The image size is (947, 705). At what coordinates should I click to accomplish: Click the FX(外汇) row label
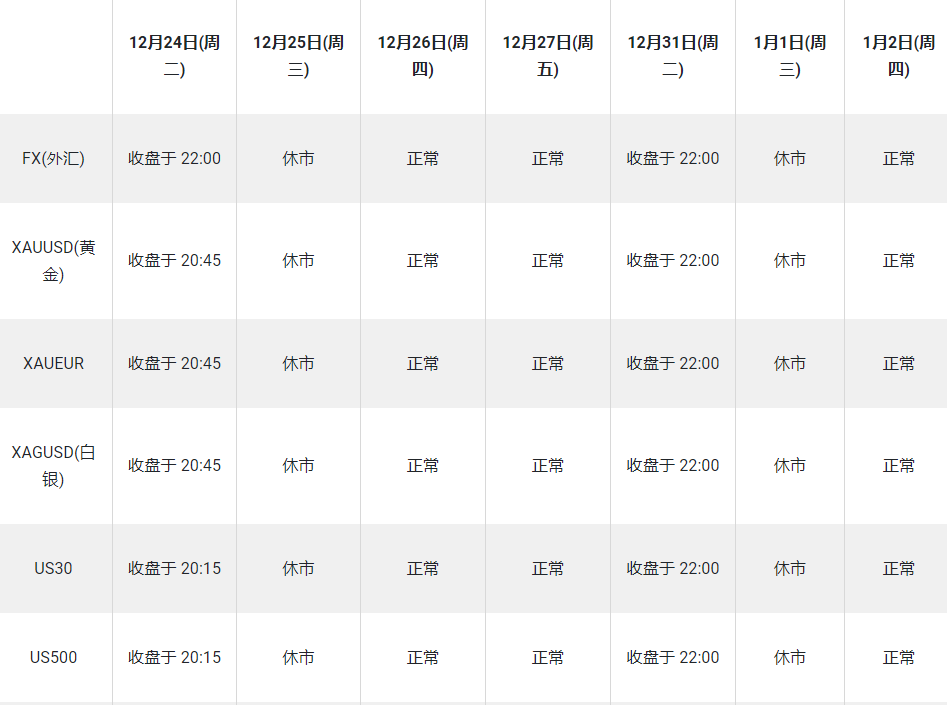pyautogui.click(x=53, y=158)
